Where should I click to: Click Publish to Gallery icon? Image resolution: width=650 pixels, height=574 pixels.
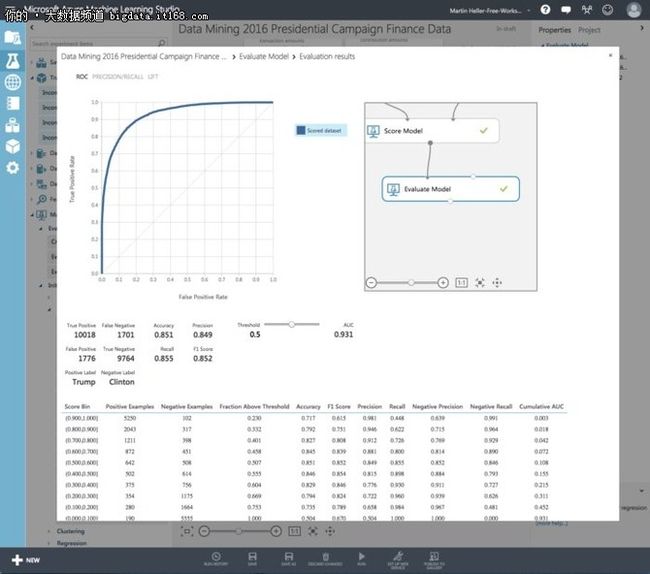pos(434,559)
